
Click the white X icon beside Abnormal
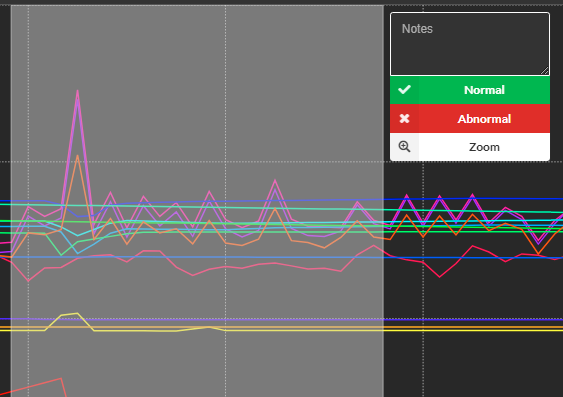(x=404, y=118)
